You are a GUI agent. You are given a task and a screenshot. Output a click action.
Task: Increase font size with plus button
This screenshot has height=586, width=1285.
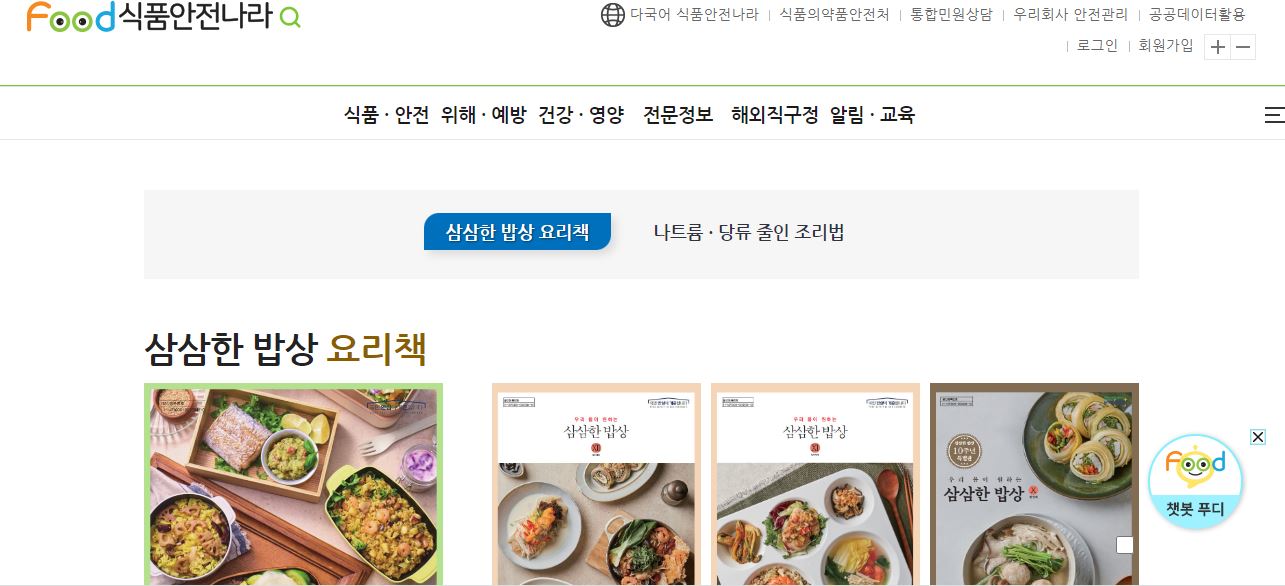(1217, 47)
